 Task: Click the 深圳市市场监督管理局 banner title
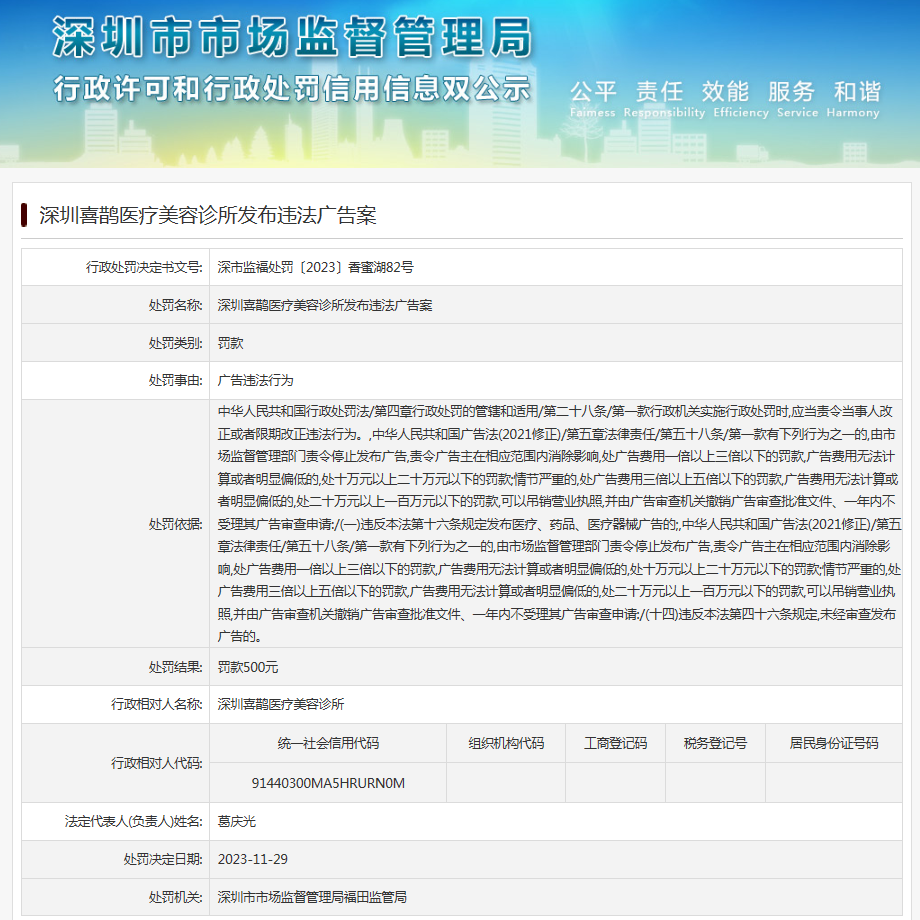click(291, 39)
